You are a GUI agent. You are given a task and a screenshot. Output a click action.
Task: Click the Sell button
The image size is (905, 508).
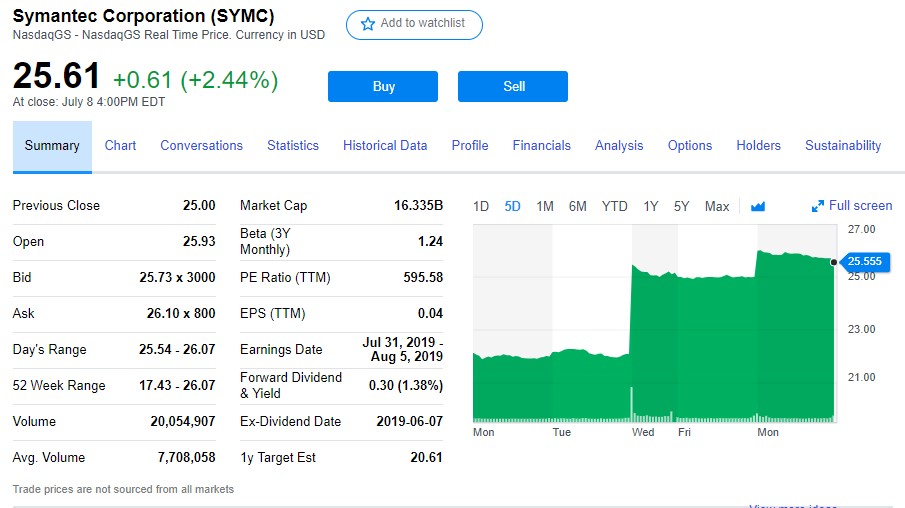point(513,87)
